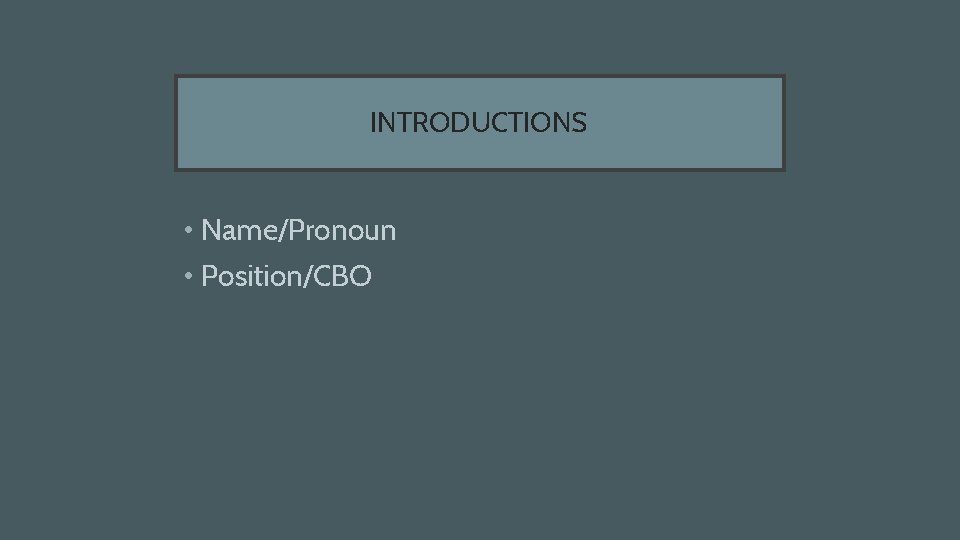Select the Name/Pronoun bullet line
This screenshot has width=960, height=540.
tap(290, 231)
